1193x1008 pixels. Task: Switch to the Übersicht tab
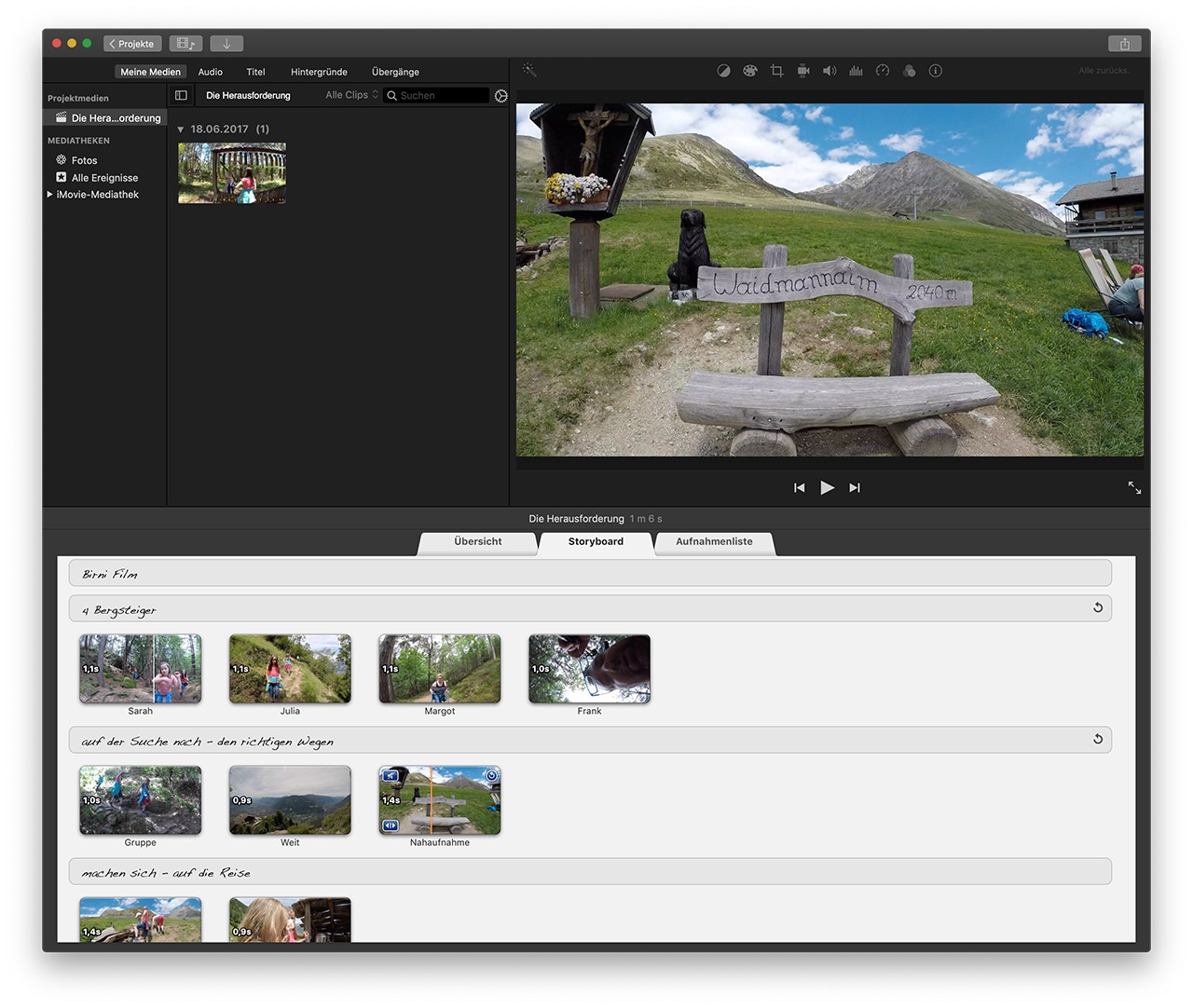click(x=477, y=541)
